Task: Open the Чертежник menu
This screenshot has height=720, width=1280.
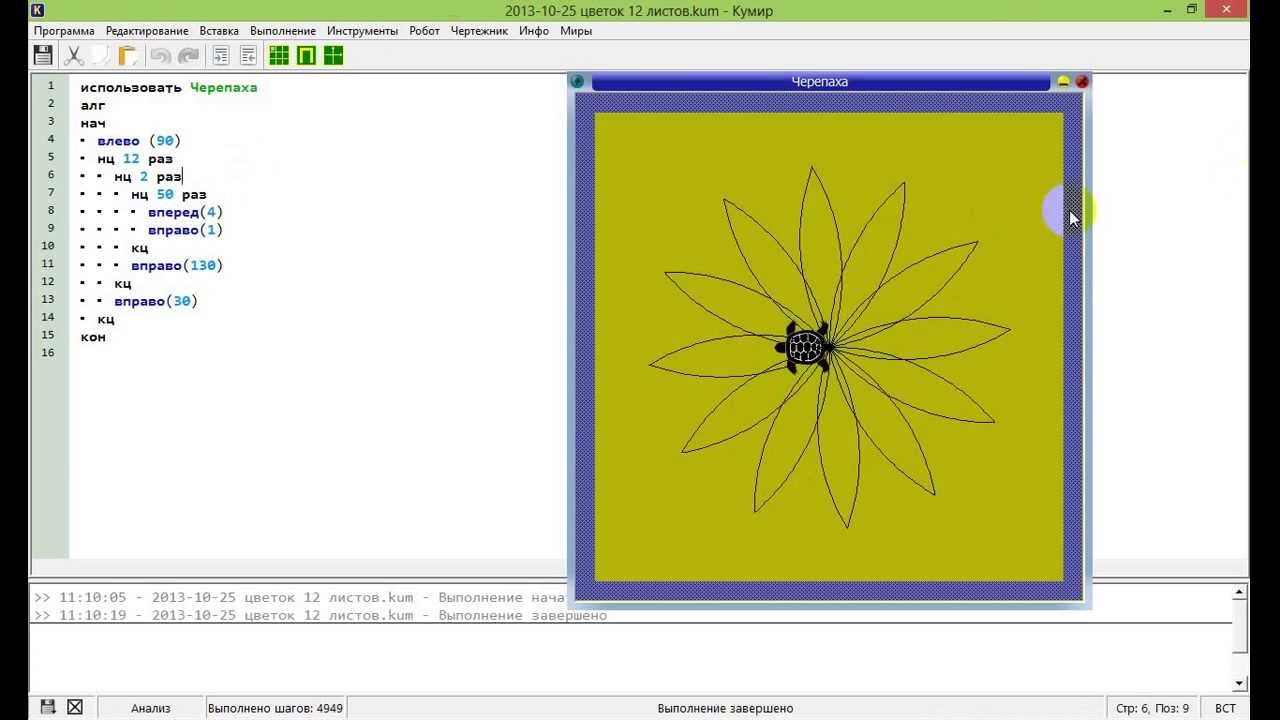Action: click(479, 31)
